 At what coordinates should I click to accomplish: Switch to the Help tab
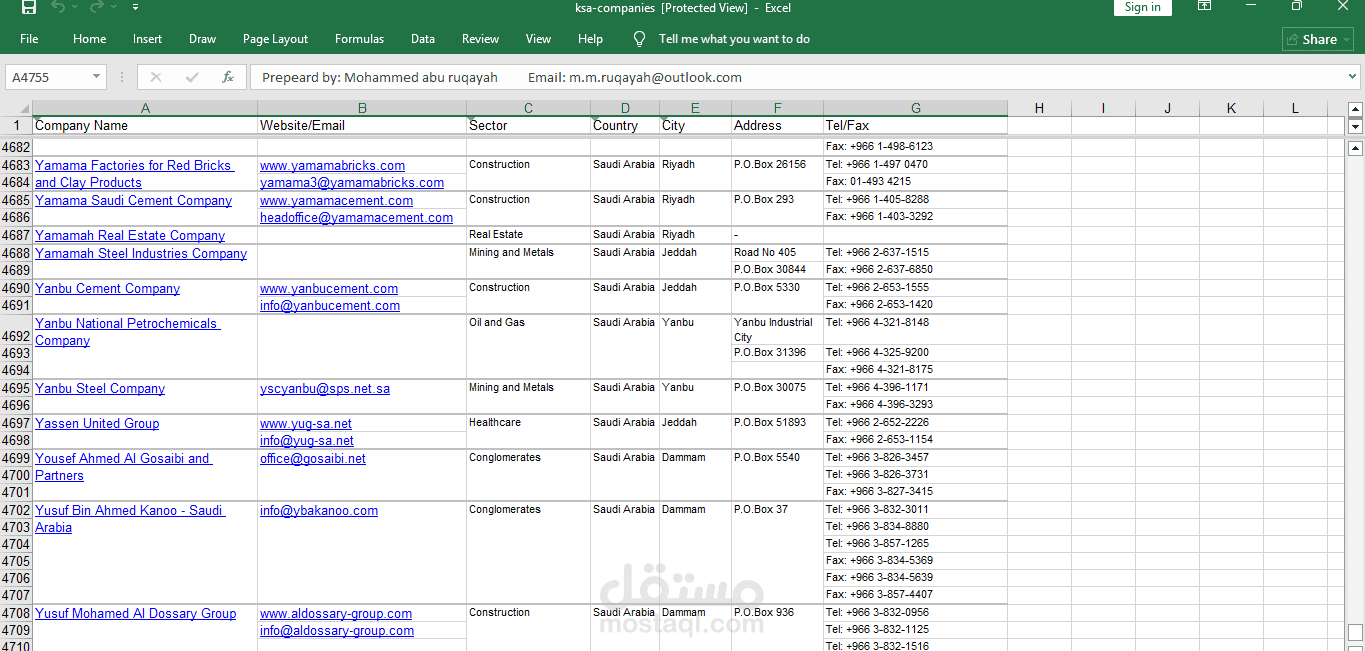pos(590,39)
